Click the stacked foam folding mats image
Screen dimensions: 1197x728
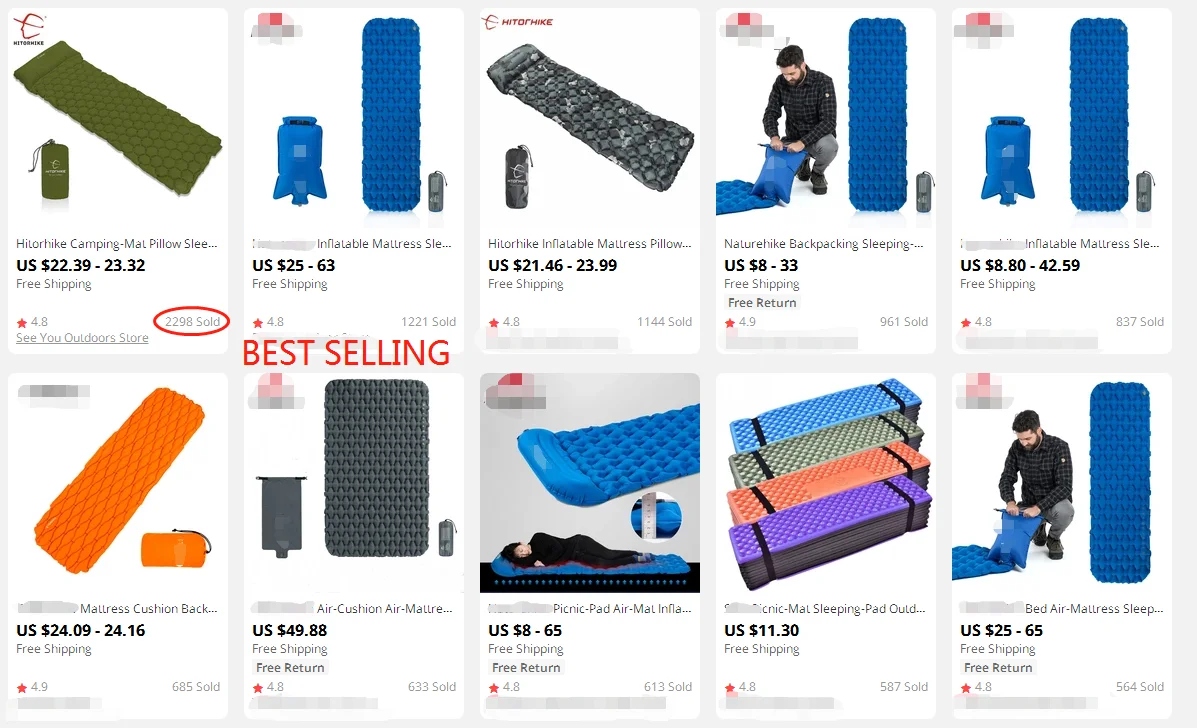tap(825, 483)
